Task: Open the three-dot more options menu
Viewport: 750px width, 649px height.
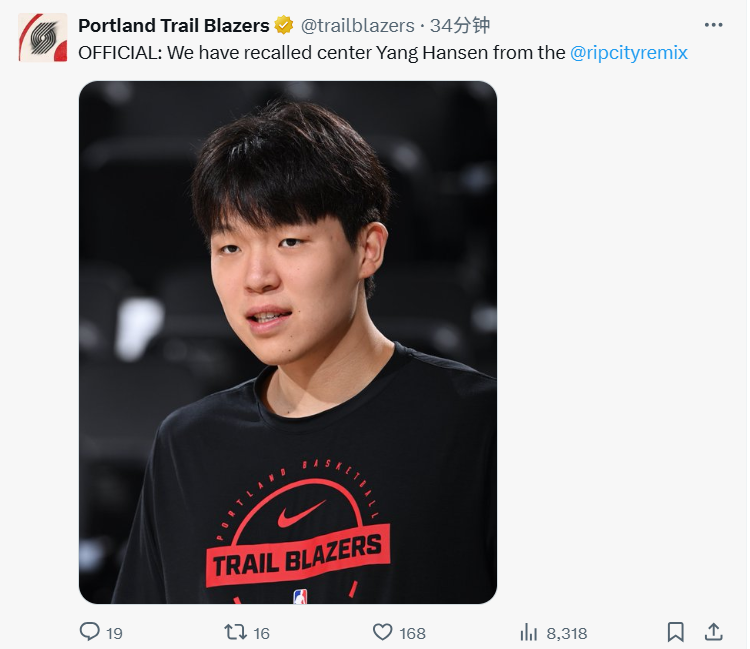Action: pyautogui.click(x=713, y=25)
